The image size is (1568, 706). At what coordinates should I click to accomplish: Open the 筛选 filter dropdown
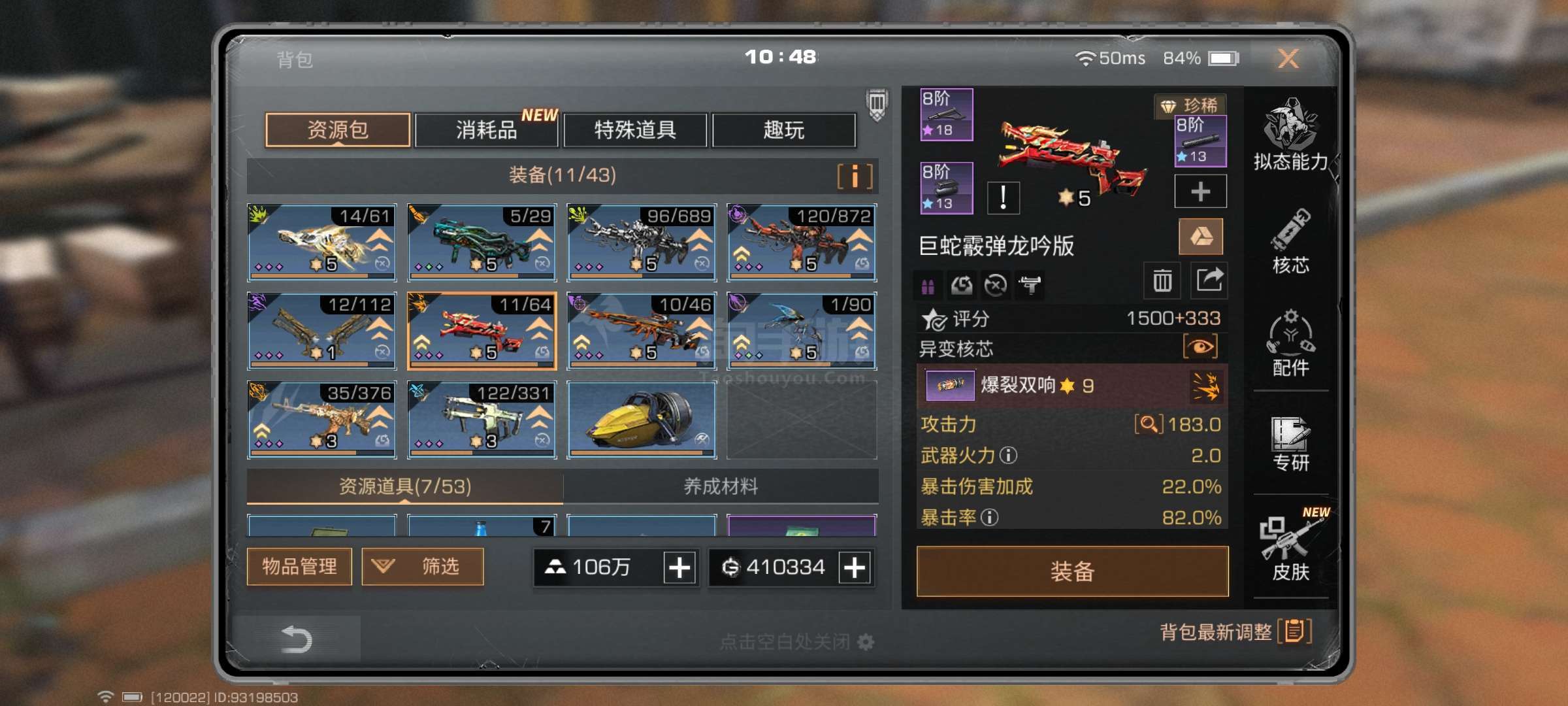pyautogui.click(x=423, y=566)
